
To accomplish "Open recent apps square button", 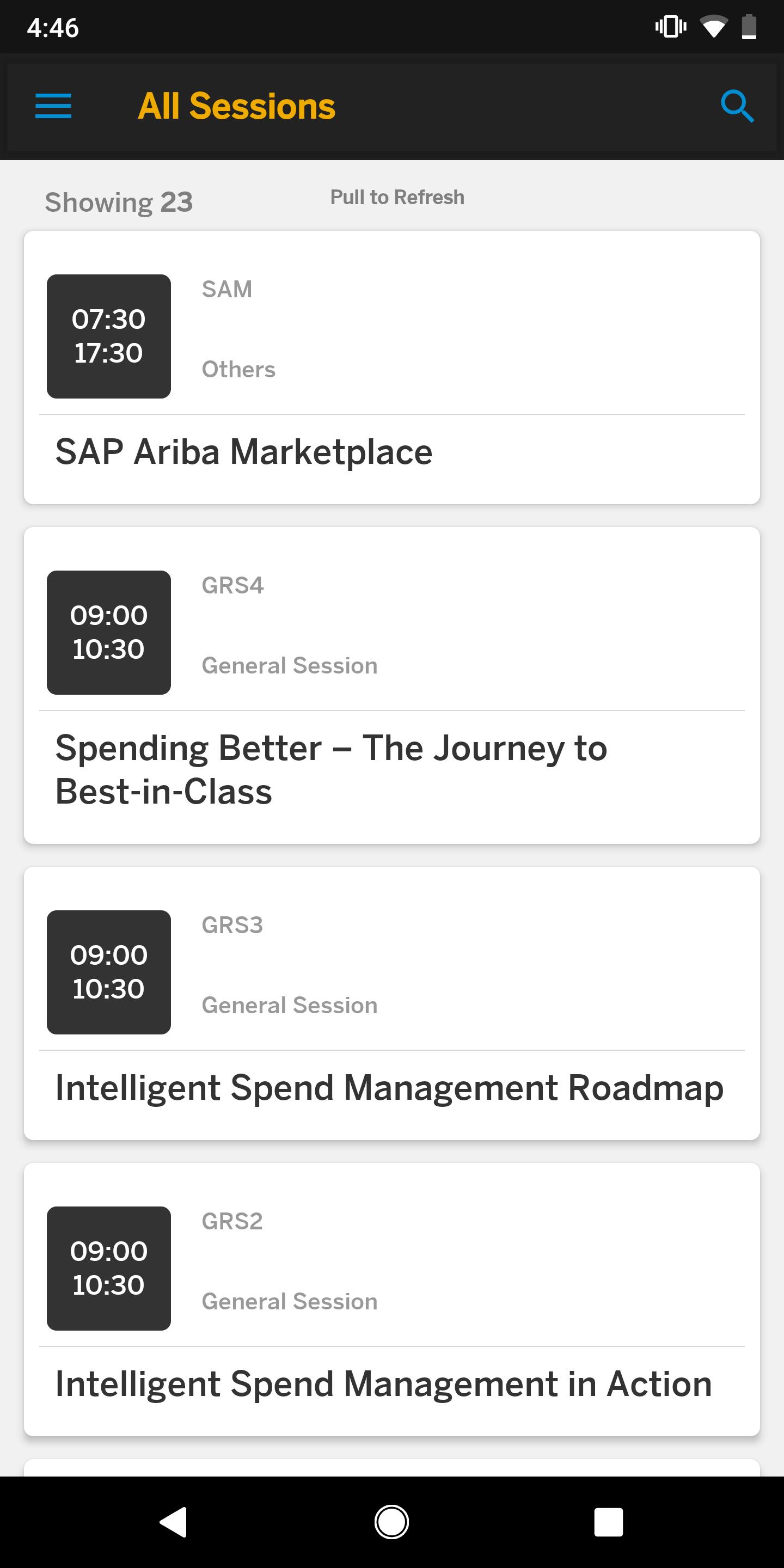I will [x=608, y=1522].
